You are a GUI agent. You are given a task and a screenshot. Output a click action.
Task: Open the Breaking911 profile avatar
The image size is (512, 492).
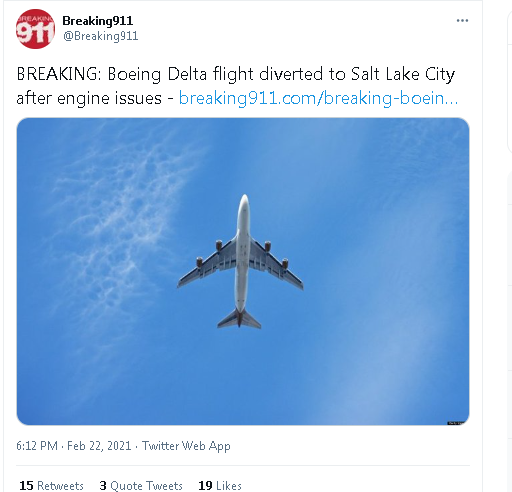35,29
